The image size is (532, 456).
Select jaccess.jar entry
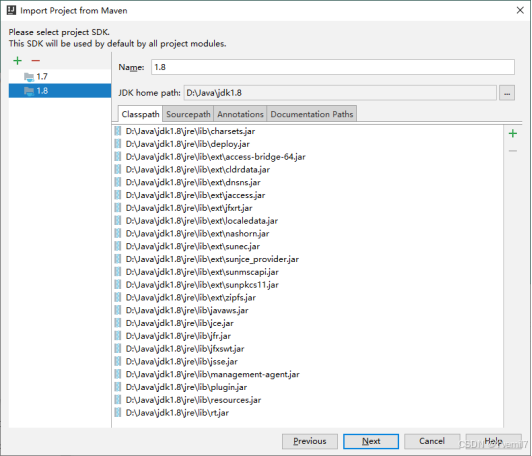[x=195, y=195]
